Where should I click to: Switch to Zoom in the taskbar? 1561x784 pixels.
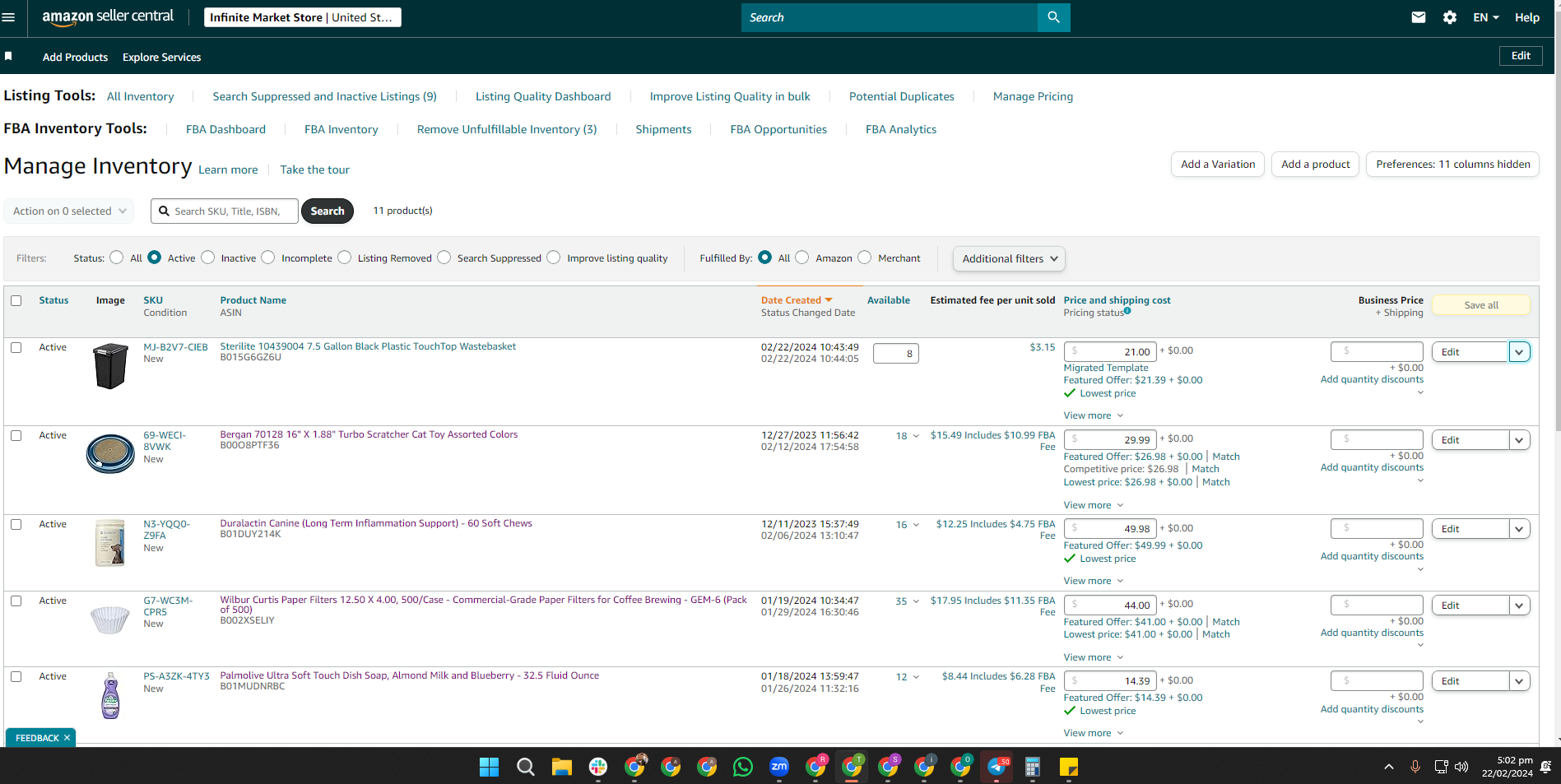779,767
